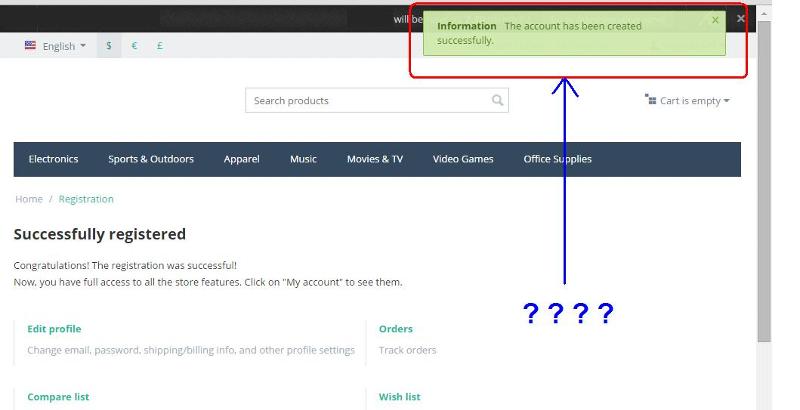800x410 pixels.
Task: Go to the Apparel category
Action: 241,159
